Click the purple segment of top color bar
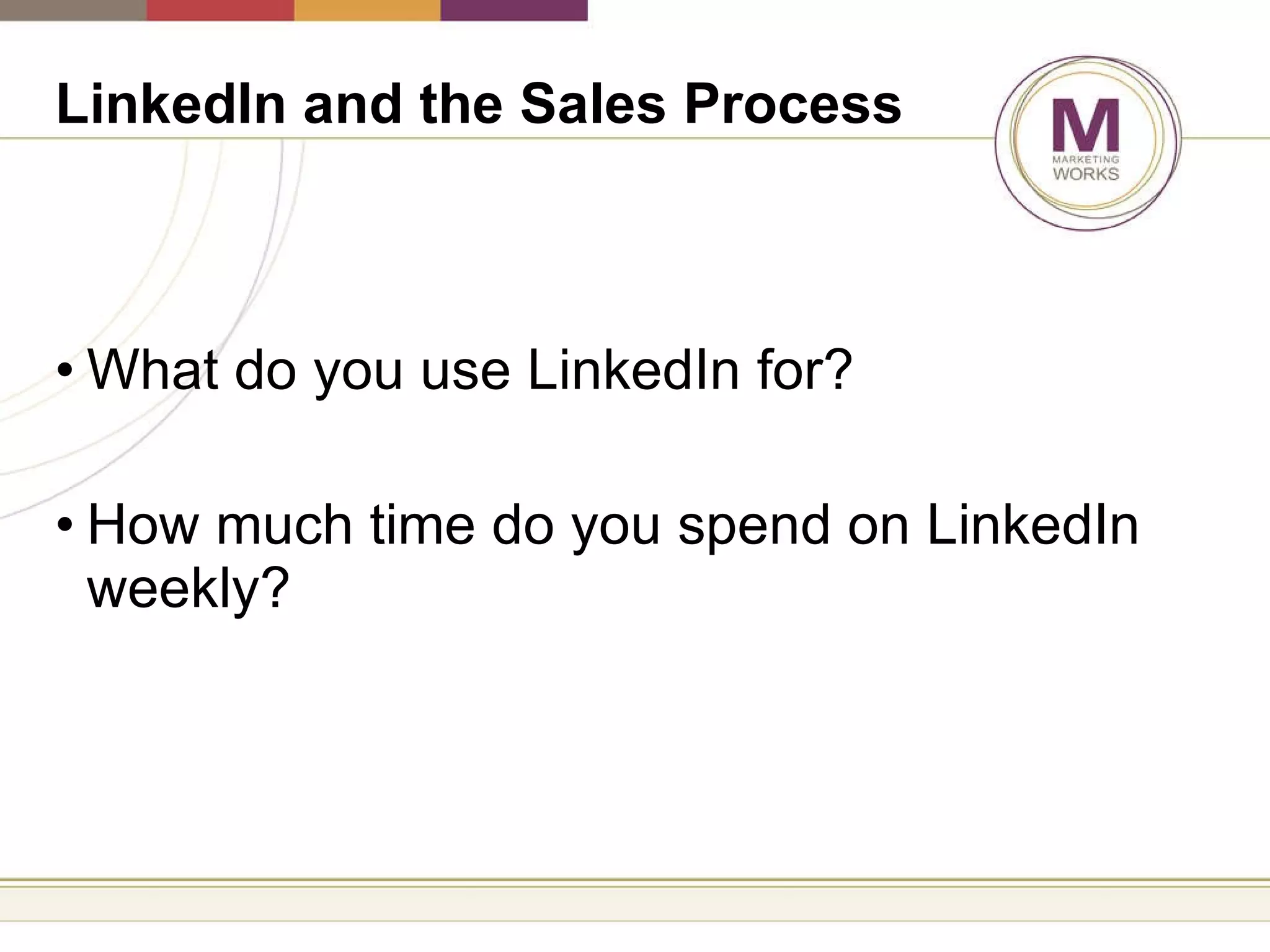The image size is (1270, 952). click(x=514, y=10)
